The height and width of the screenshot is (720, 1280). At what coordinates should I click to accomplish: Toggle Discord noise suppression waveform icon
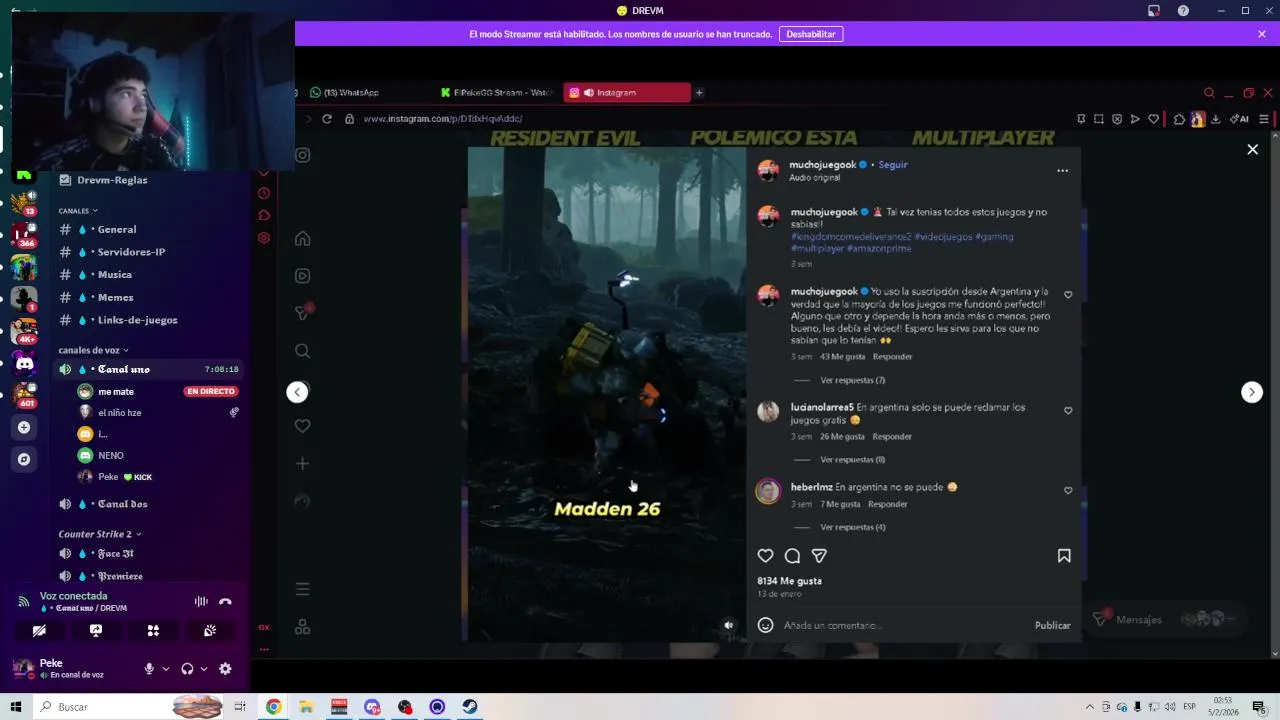tap(201, 601)
